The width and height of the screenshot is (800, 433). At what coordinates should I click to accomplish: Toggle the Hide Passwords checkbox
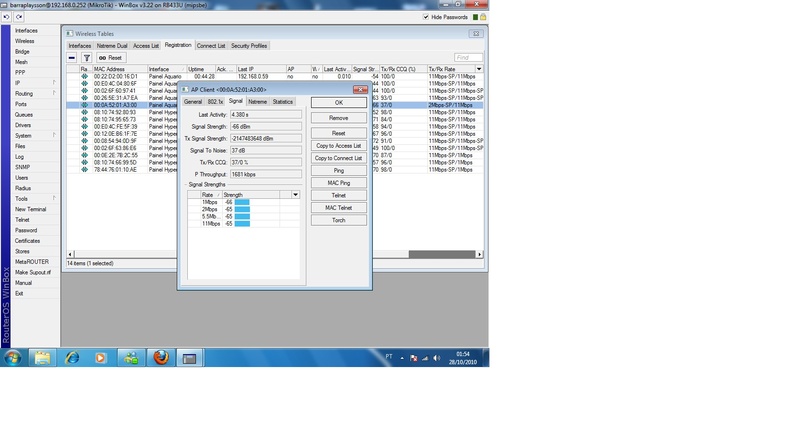click(x=426, y=17)
